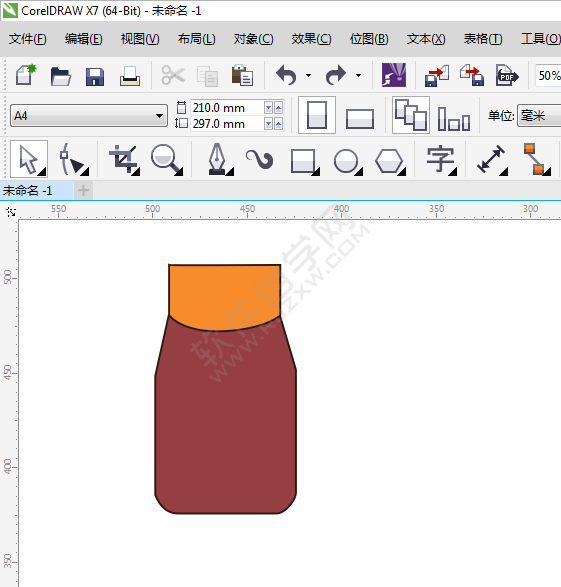The width and height of the screenshot is (561, 587).
Task: Select the Pen drawing tool
Action: [x=219, y=159]
